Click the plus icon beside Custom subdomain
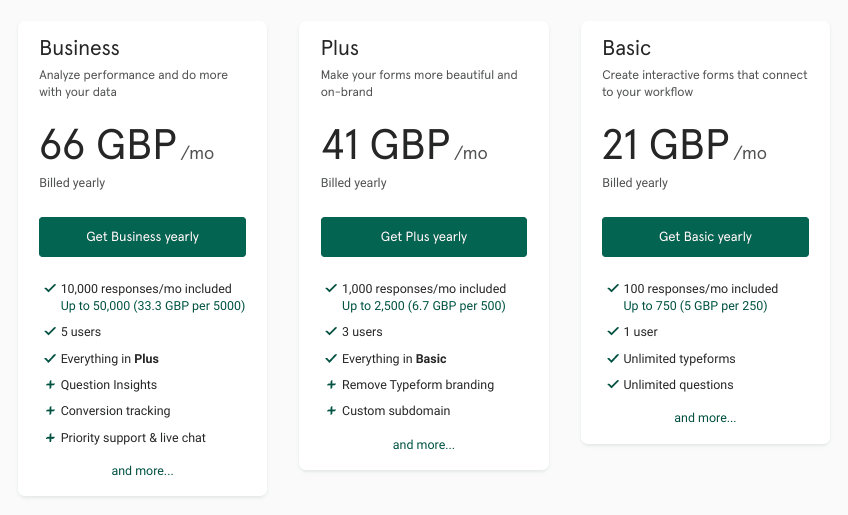The image size is (848, 515). [x=332, y=411]
